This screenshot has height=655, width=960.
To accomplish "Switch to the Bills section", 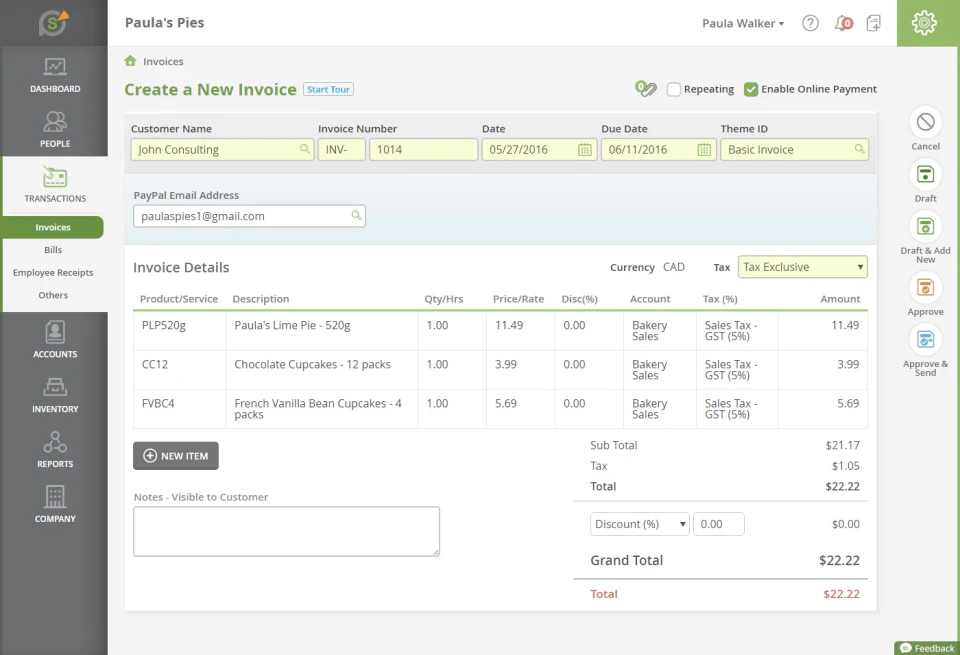I will click(x=53, y=250).
